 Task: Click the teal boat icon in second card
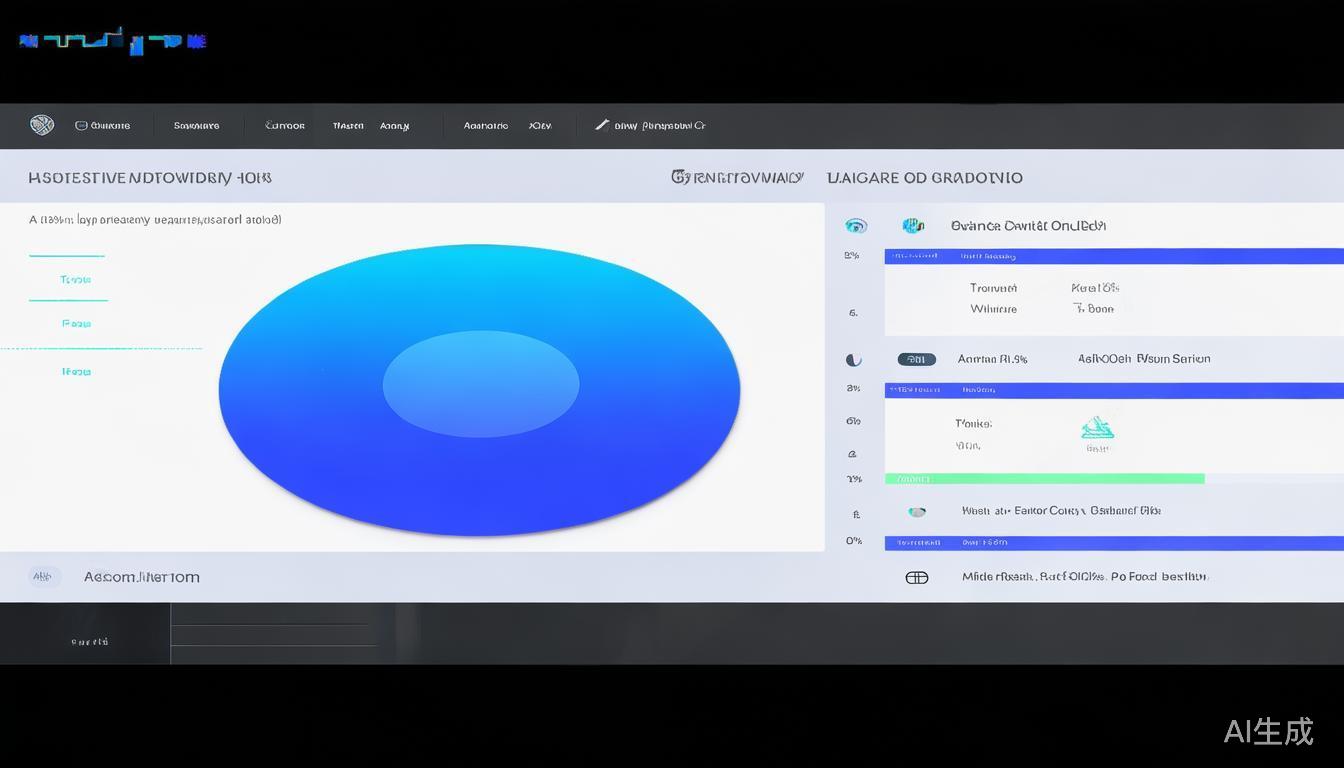point(1097,428)
